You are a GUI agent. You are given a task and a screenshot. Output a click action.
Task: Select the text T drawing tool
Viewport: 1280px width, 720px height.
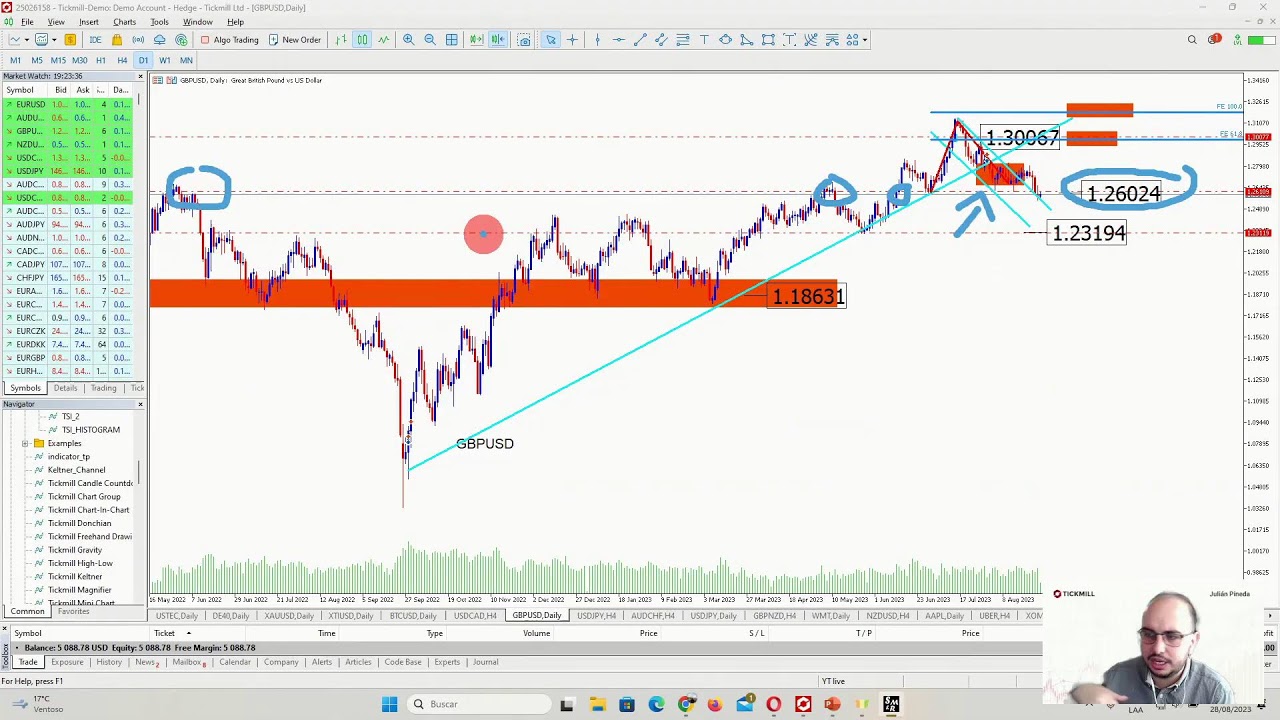click(x=704, y=40)
